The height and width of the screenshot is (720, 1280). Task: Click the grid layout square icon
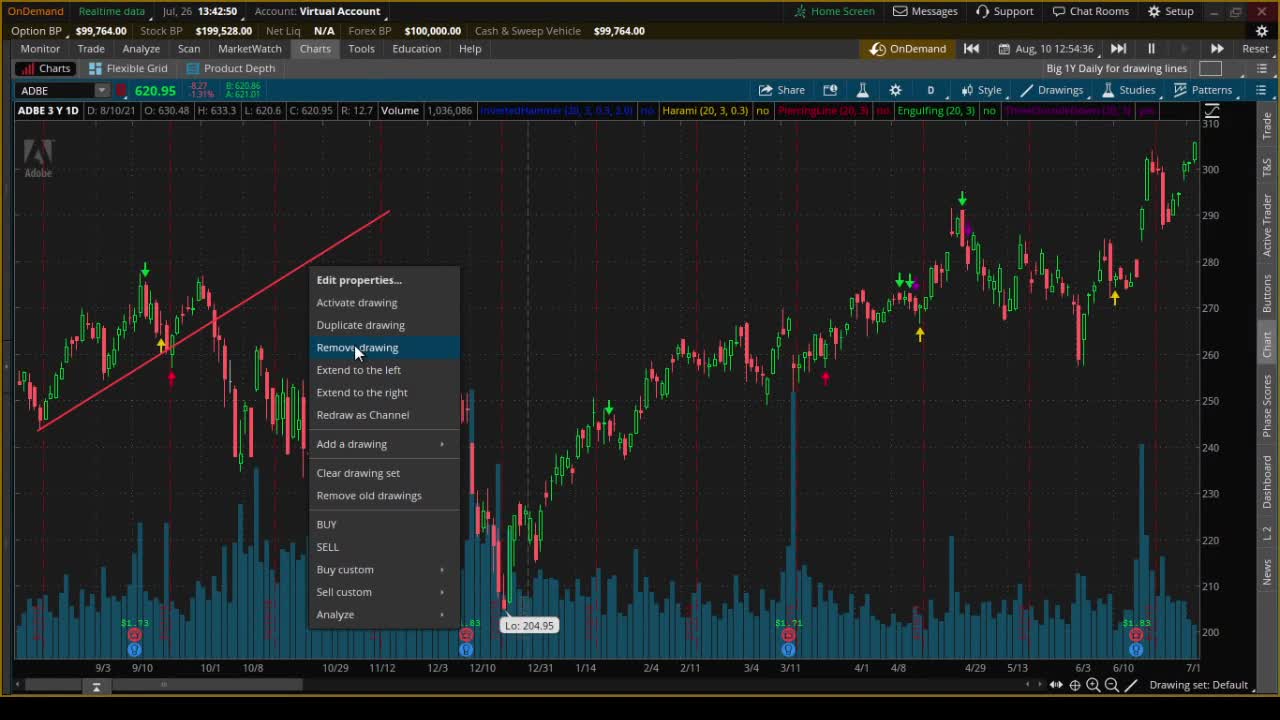1210,68
